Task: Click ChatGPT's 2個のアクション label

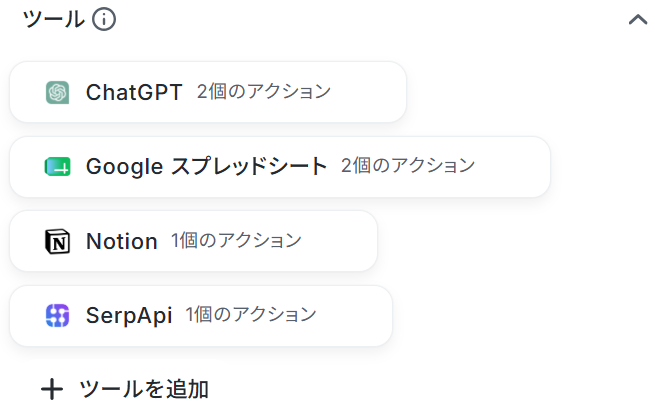Action: (x=264, y=91)
